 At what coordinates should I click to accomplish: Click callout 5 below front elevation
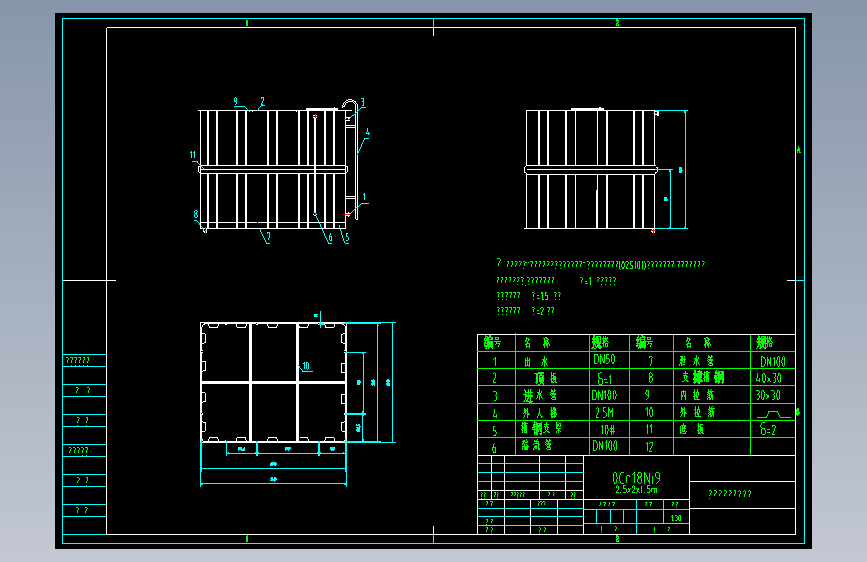pos(347,238)
